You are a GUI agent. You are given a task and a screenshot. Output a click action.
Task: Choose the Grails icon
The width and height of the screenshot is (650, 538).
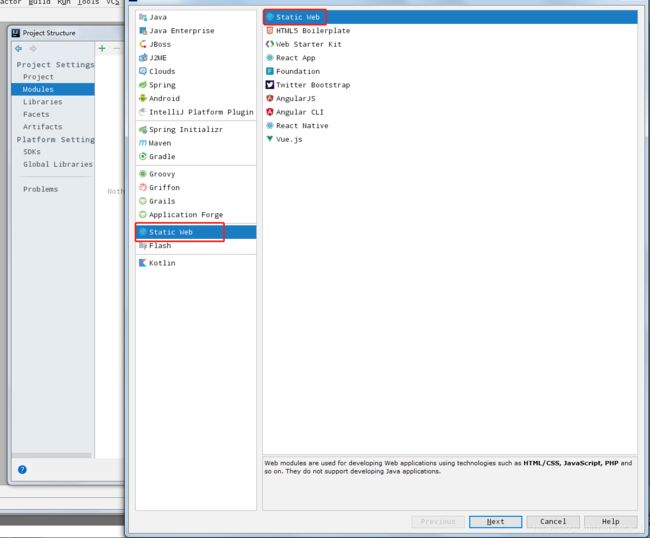click(x=143, y=201)
